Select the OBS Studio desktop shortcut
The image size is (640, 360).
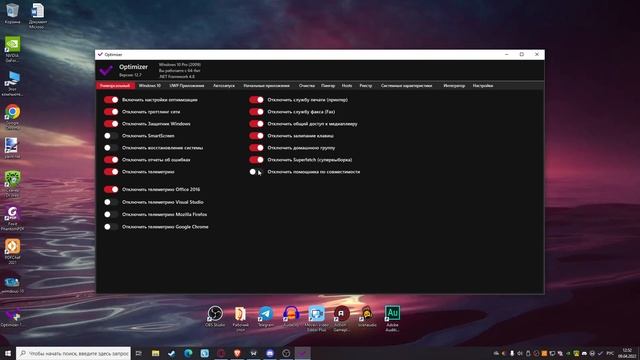(215, 316)
